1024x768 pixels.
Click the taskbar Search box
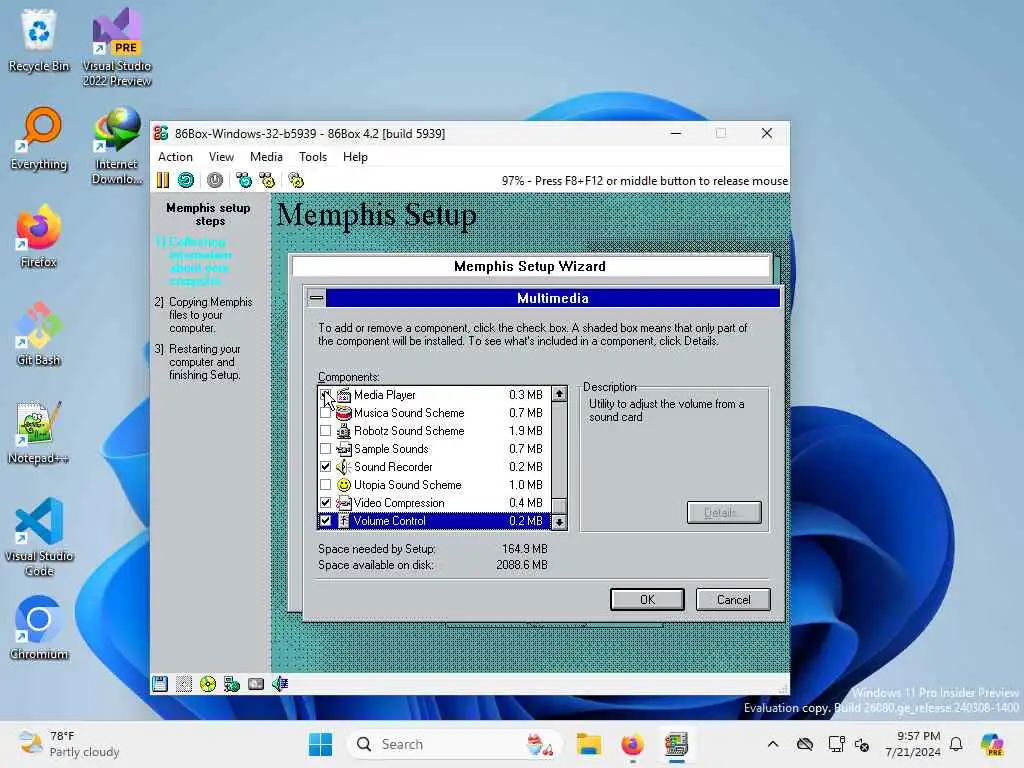pos(455,744)
